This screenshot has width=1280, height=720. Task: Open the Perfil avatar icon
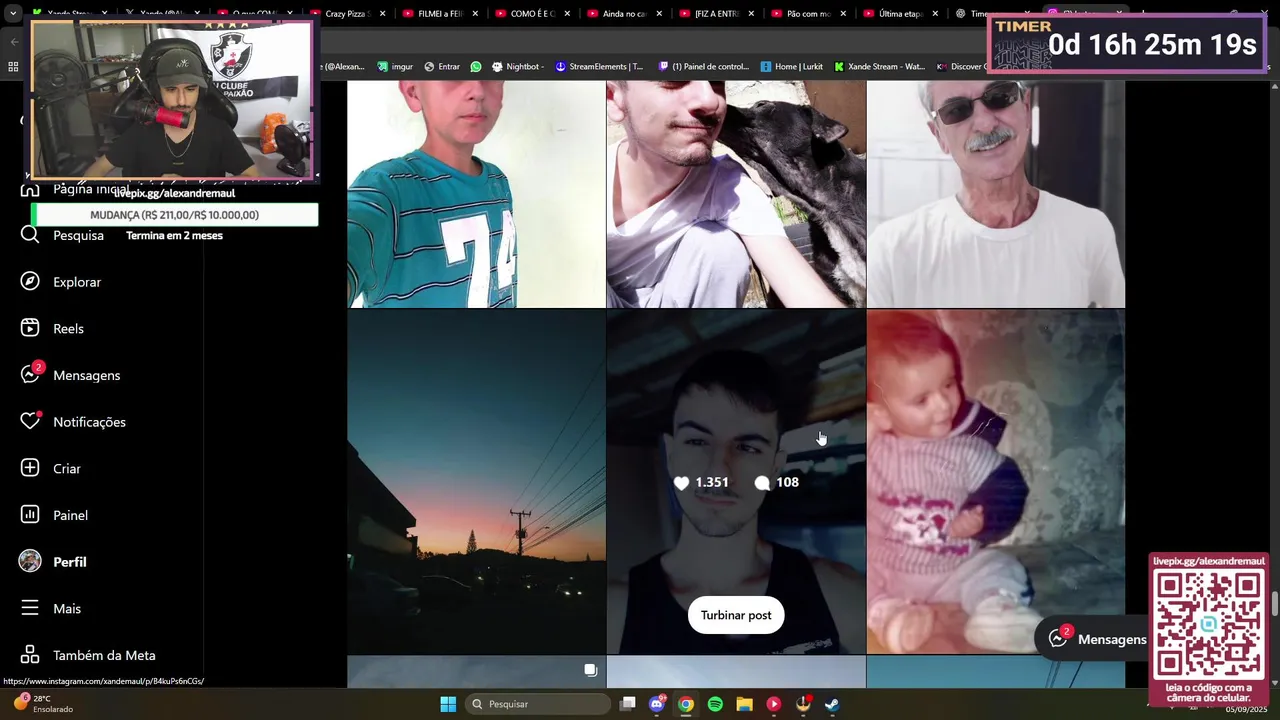[x=30, y=561]
